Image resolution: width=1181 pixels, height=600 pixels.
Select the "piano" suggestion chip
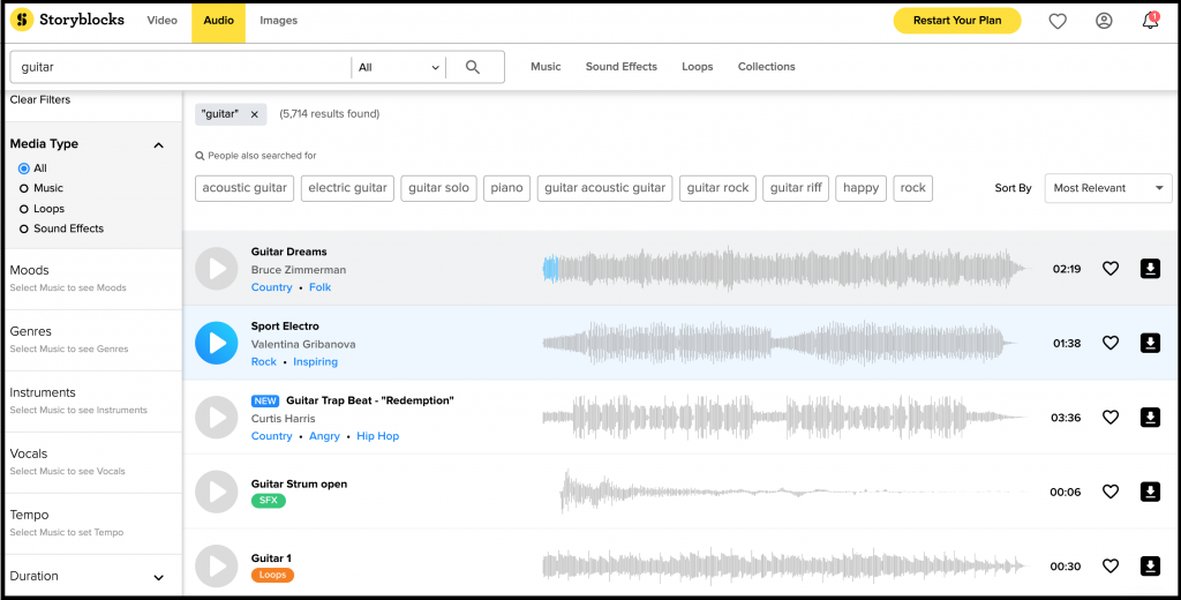pyautogui.click(x=507, y=188)
